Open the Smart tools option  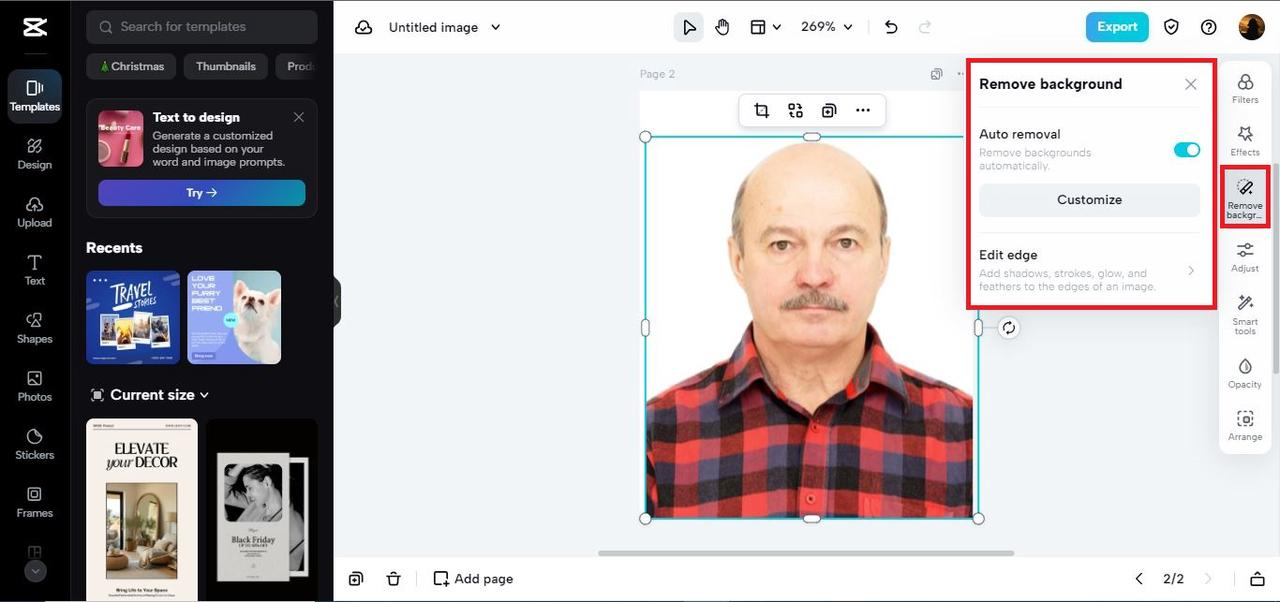[1245, 314]
